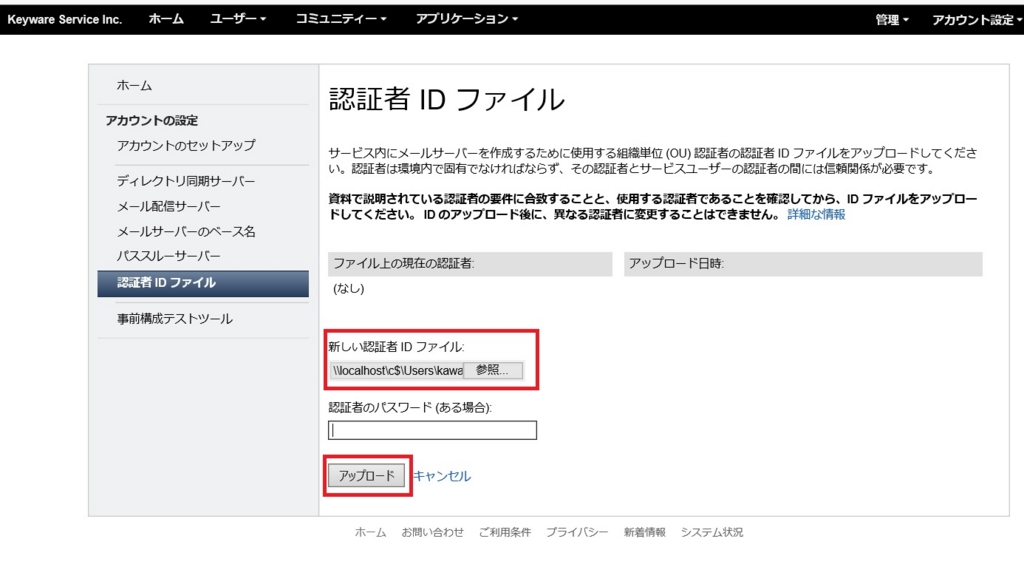
Task: Select メール配信サーバー in sidebar
Action: click(x=168, y=206)
